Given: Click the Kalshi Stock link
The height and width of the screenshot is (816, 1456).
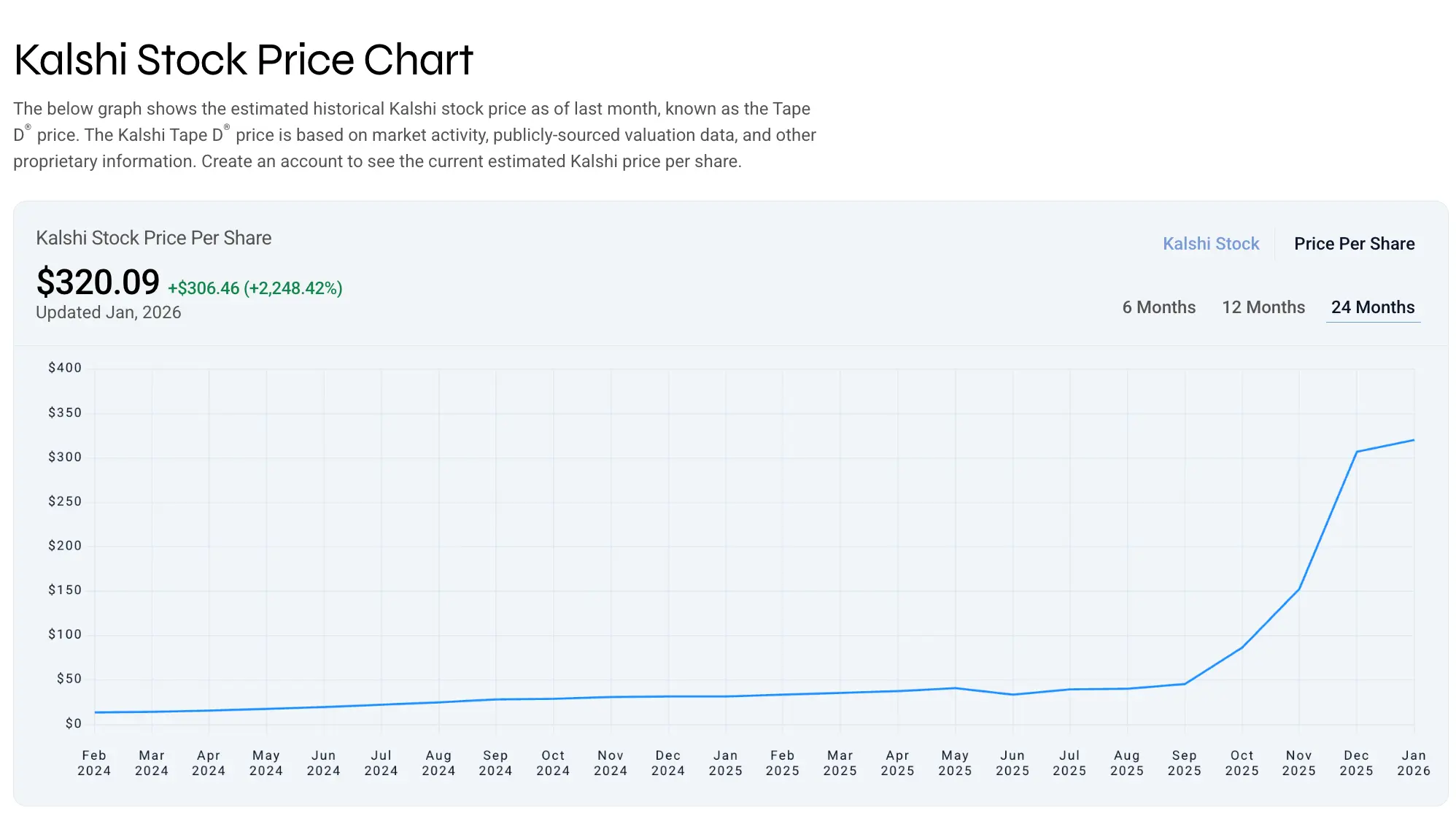Looking at the screenshot, I should [1210, 244].
